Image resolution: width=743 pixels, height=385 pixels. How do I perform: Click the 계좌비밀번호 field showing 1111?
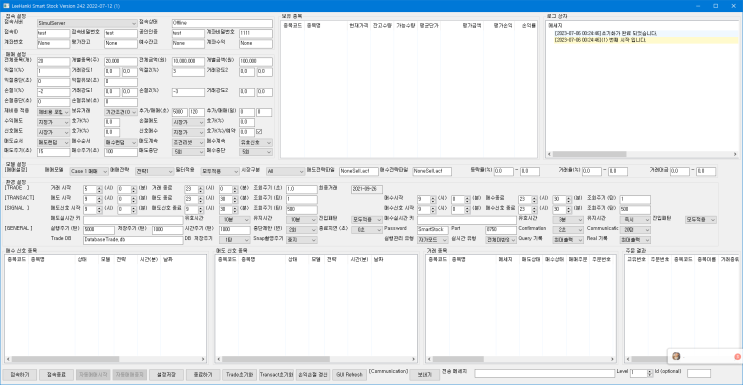[256, 34]
